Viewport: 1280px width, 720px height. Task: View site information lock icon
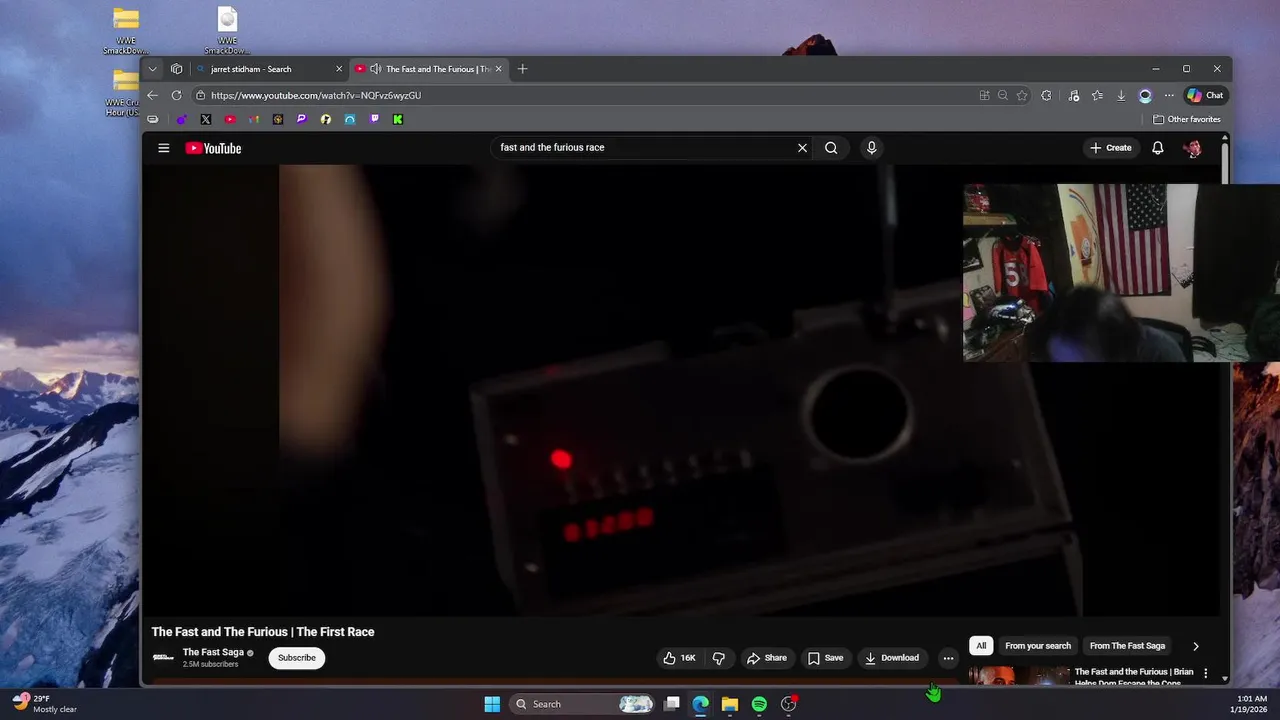(x=201, y=95)
